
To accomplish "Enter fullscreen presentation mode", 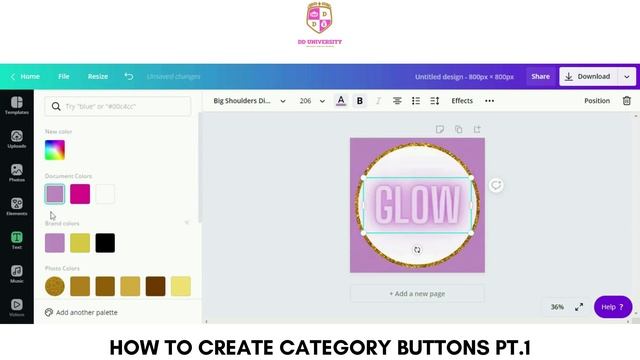I will [x=579, y=307].
